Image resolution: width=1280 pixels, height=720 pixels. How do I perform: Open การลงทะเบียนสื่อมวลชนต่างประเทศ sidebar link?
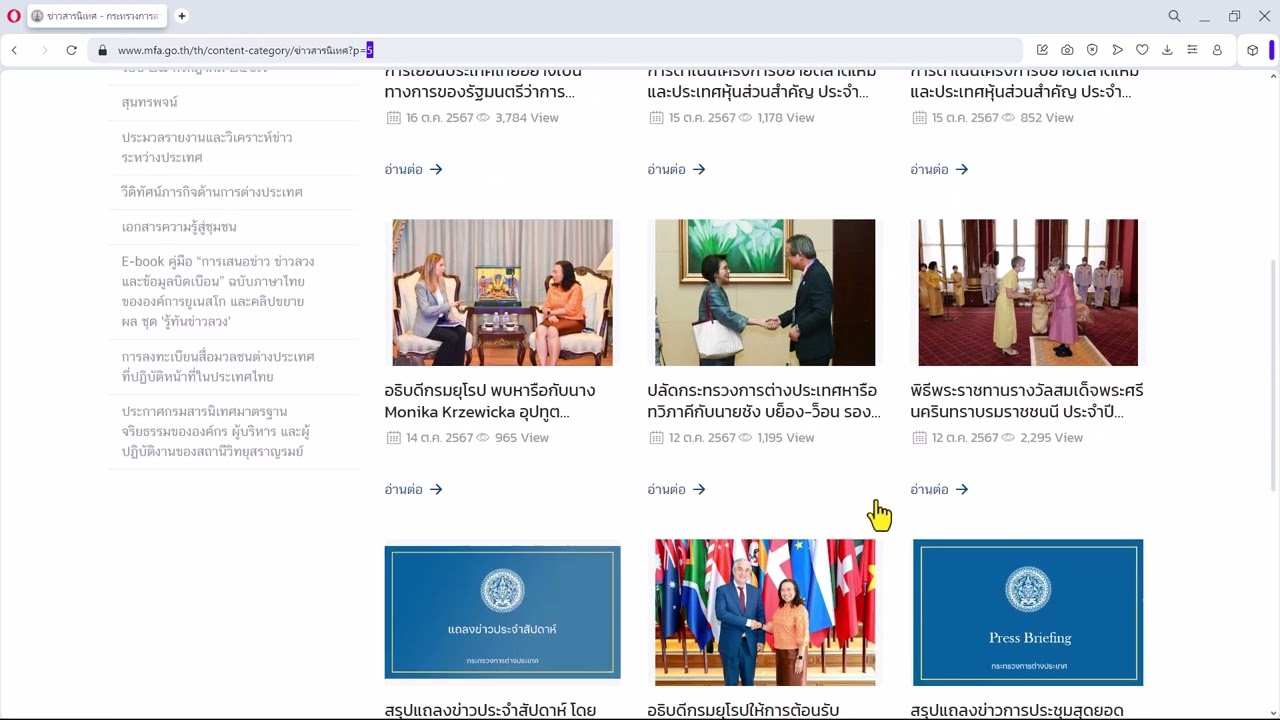point(218,367)
